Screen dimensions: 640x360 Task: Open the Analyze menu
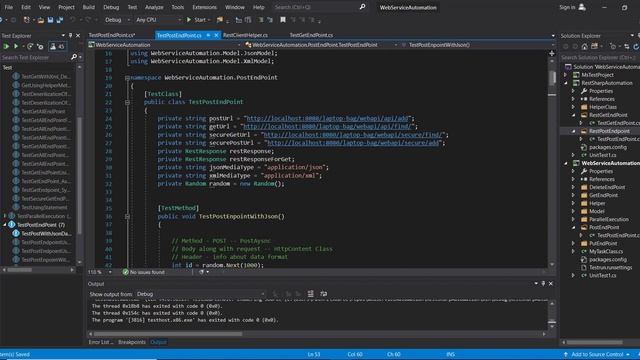click(154, 7)
